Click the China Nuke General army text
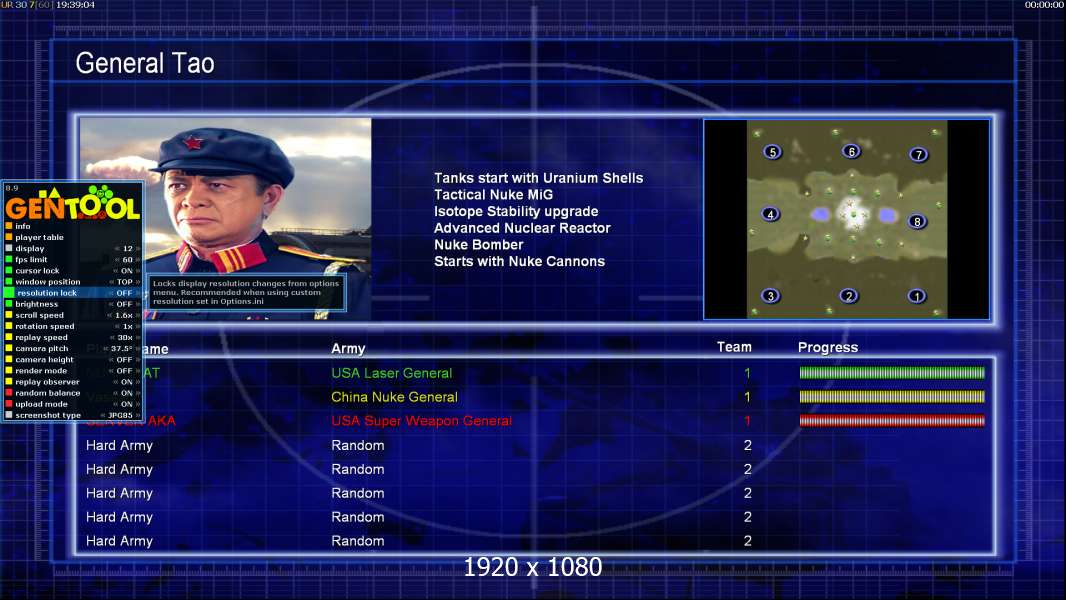This screenshot has width=1066, height=600. pos(394,397)
